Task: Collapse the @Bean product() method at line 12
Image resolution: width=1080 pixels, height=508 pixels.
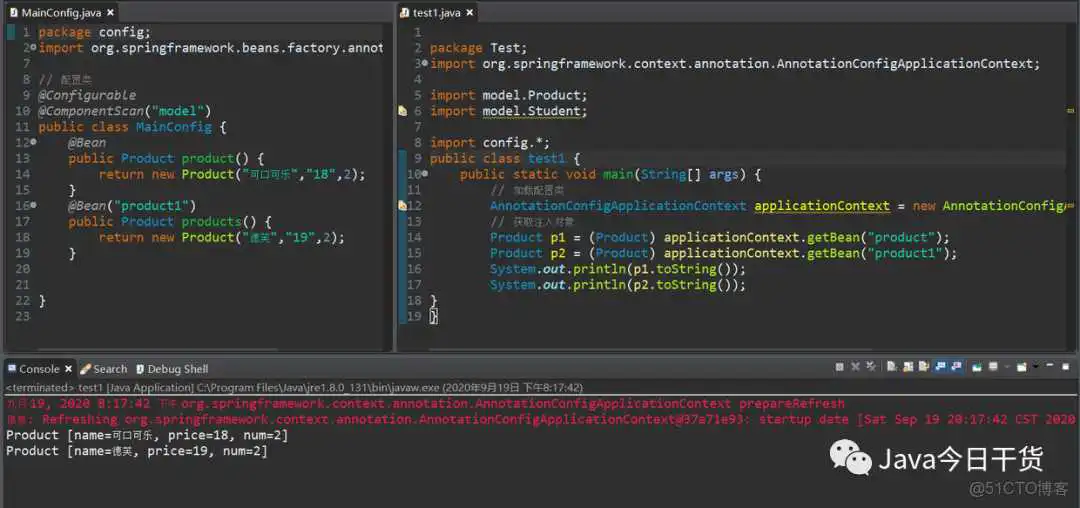Action: click(33, 142)
